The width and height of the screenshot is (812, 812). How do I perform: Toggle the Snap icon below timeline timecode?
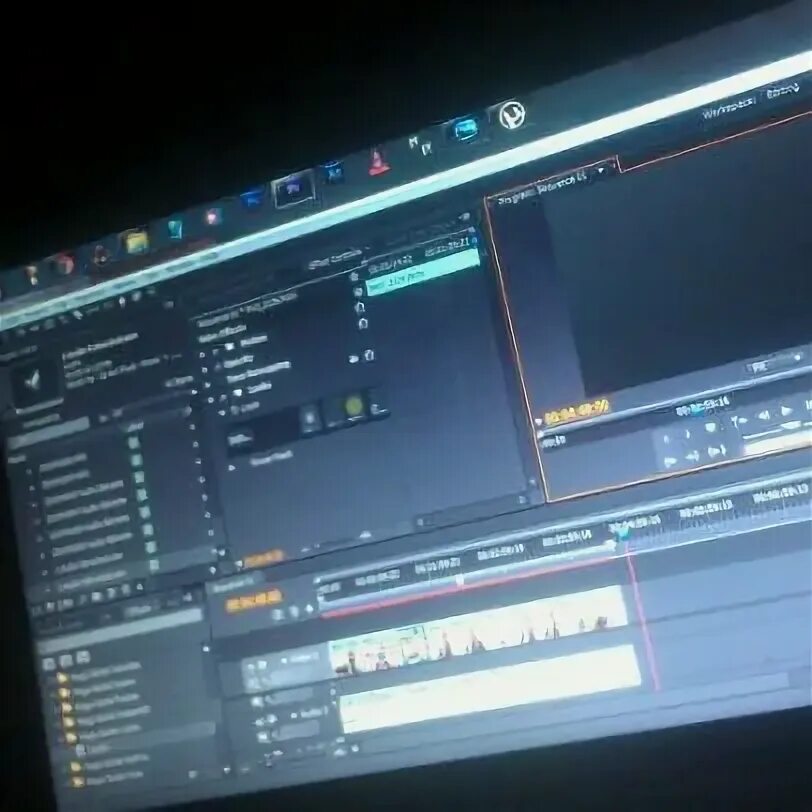(278, 614)
